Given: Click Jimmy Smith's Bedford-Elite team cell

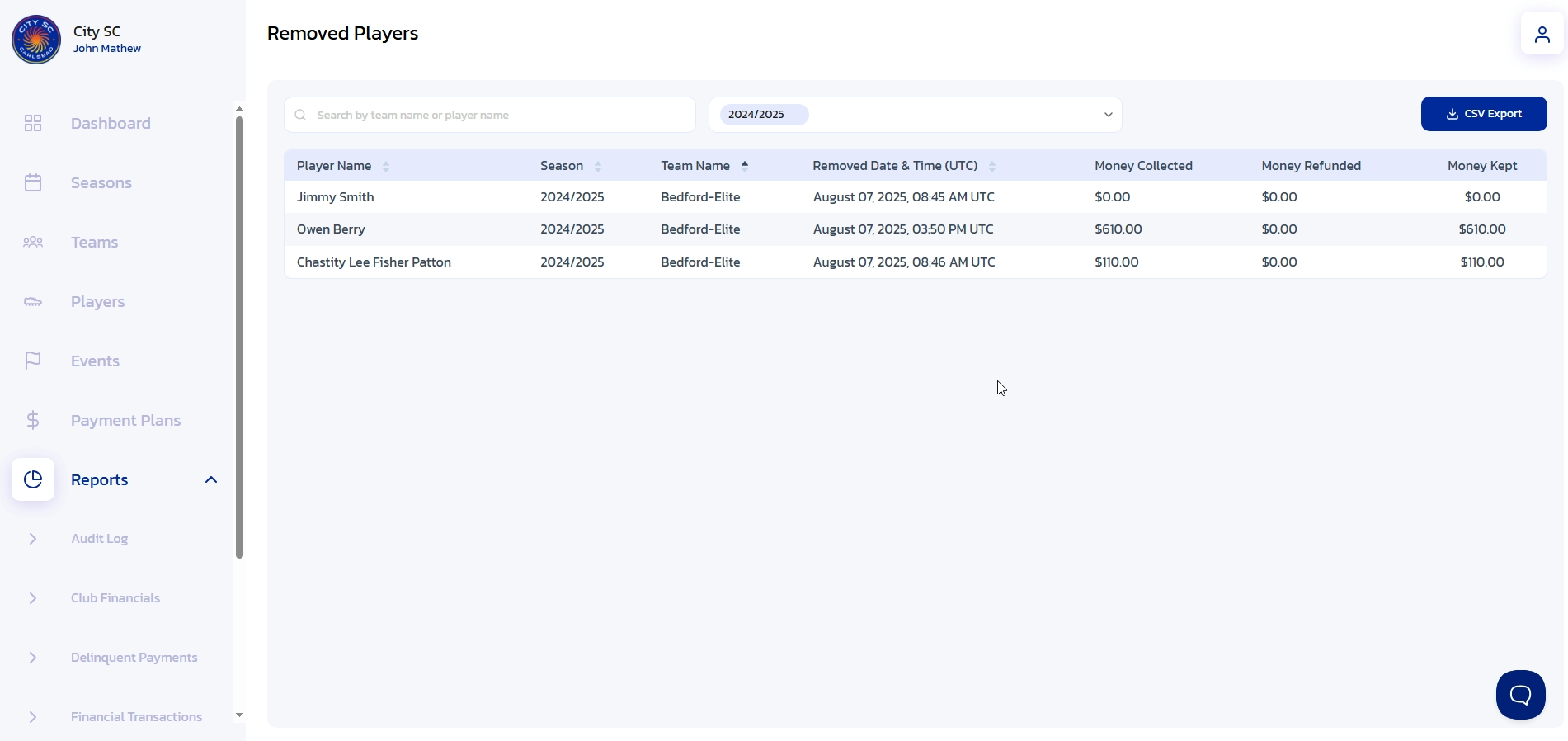Looking at the screenshot, I should click(x=700, y=197).
